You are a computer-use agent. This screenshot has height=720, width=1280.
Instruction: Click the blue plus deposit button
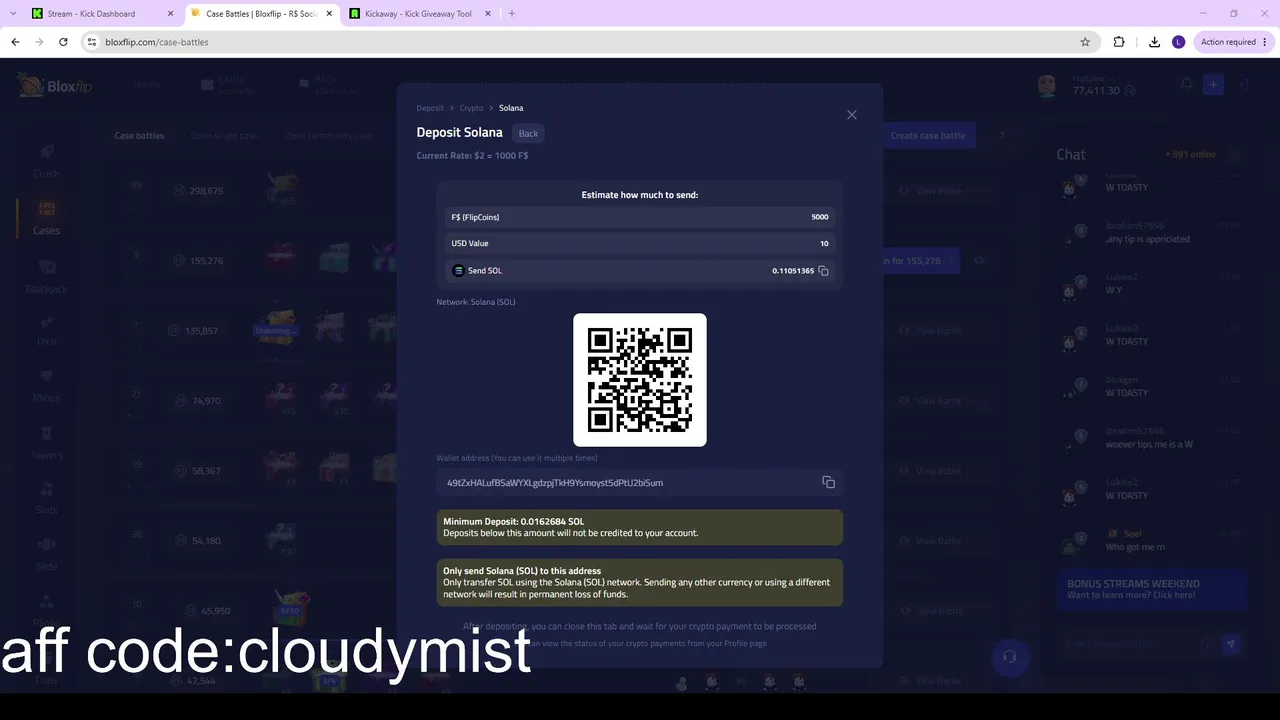(x=1213, y=85)
